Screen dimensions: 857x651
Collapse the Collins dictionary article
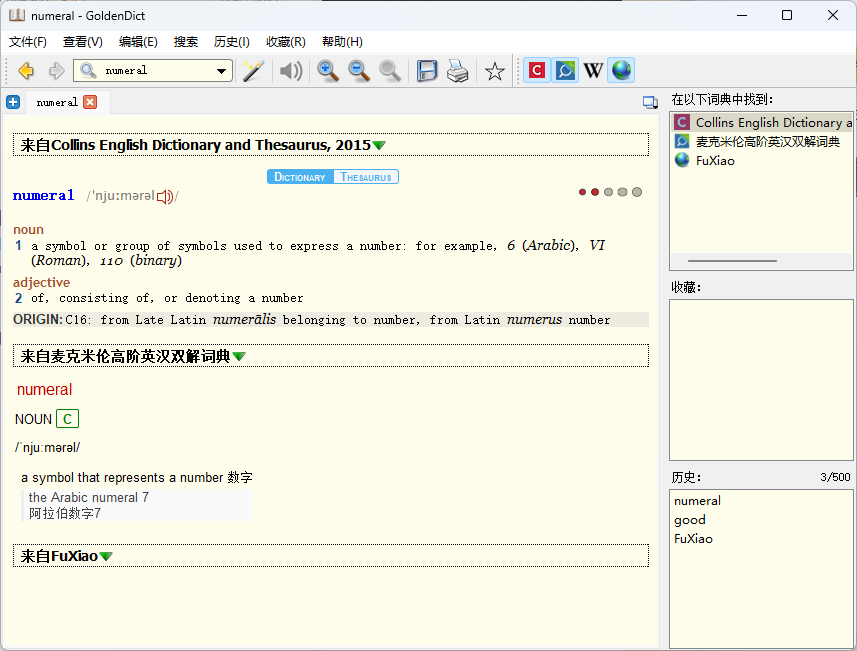[379, 145]
